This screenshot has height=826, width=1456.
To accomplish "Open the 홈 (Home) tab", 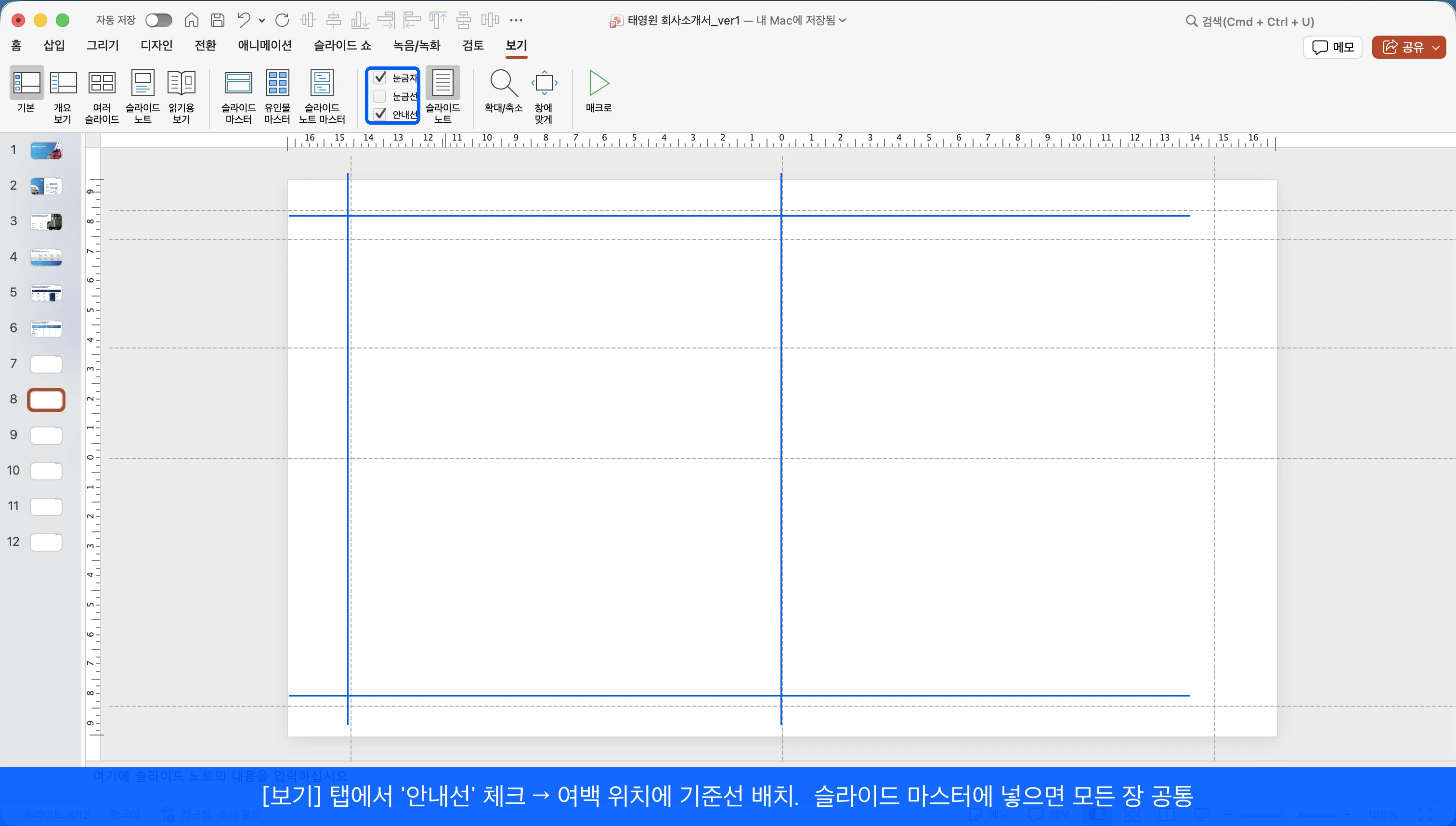I will pyautogui.click(x=16, y=45).
